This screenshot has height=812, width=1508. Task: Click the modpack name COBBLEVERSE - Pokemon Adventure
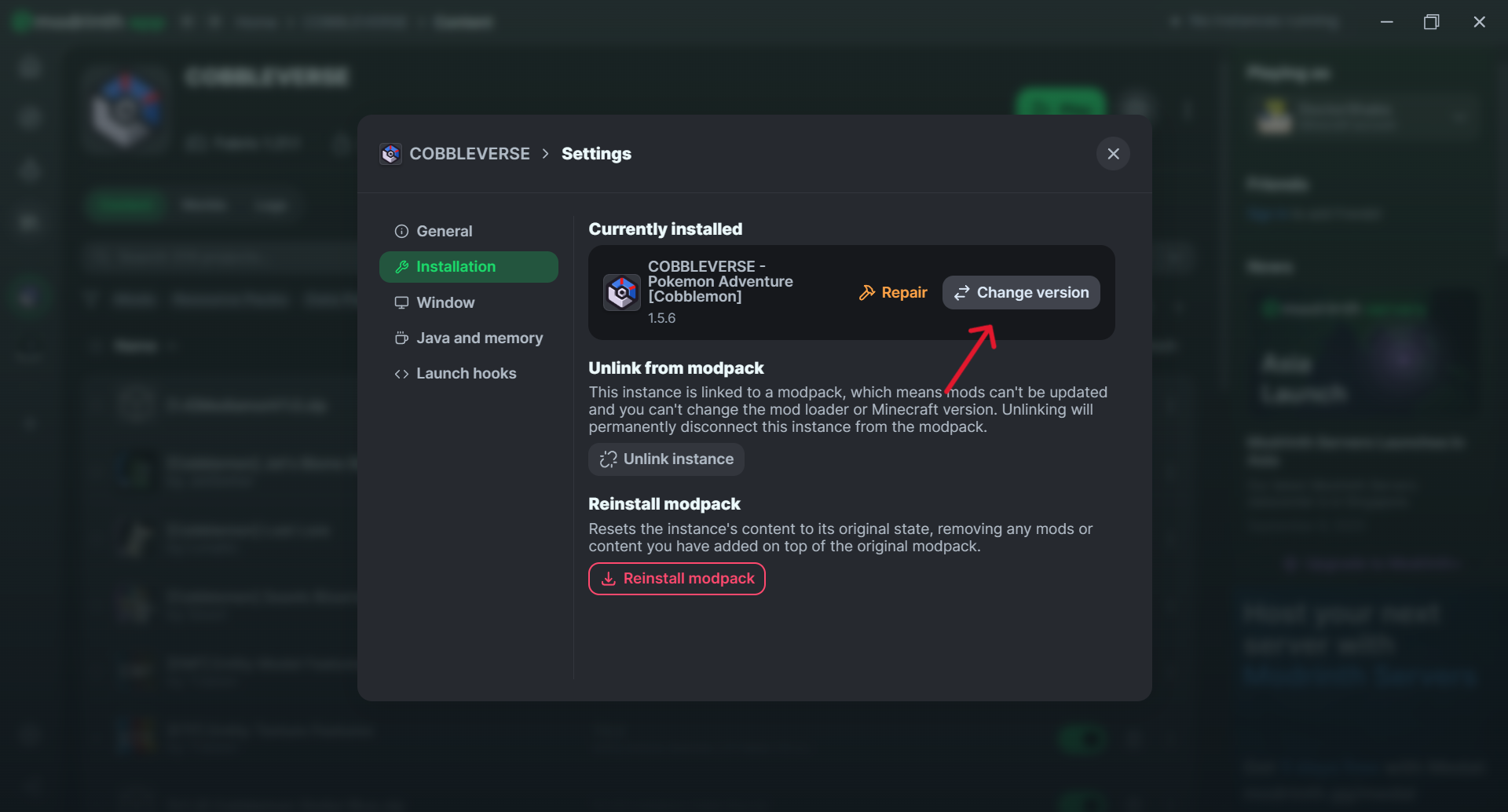point(719,281)
